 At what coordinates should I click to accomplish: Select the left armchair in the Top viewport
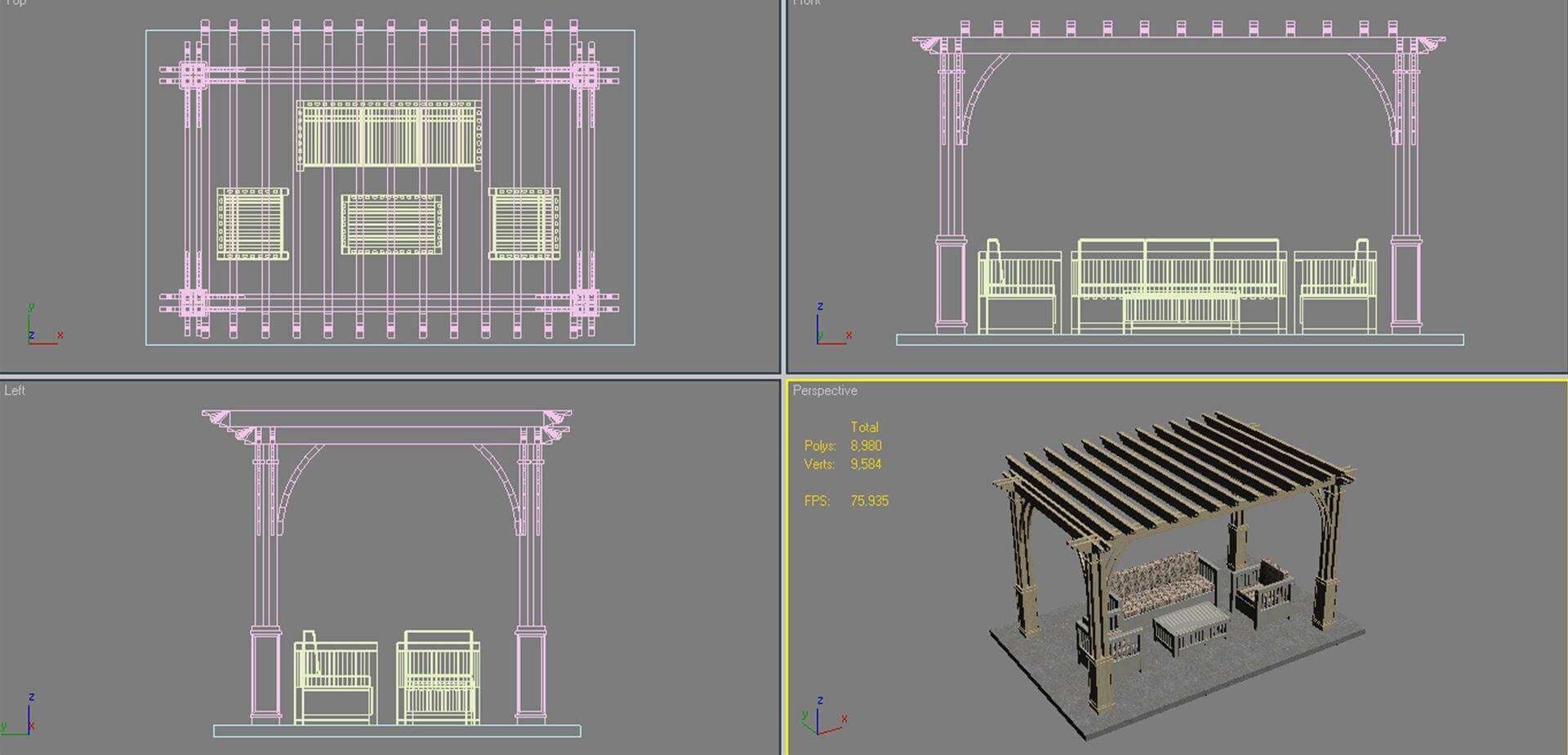(252, 224)
